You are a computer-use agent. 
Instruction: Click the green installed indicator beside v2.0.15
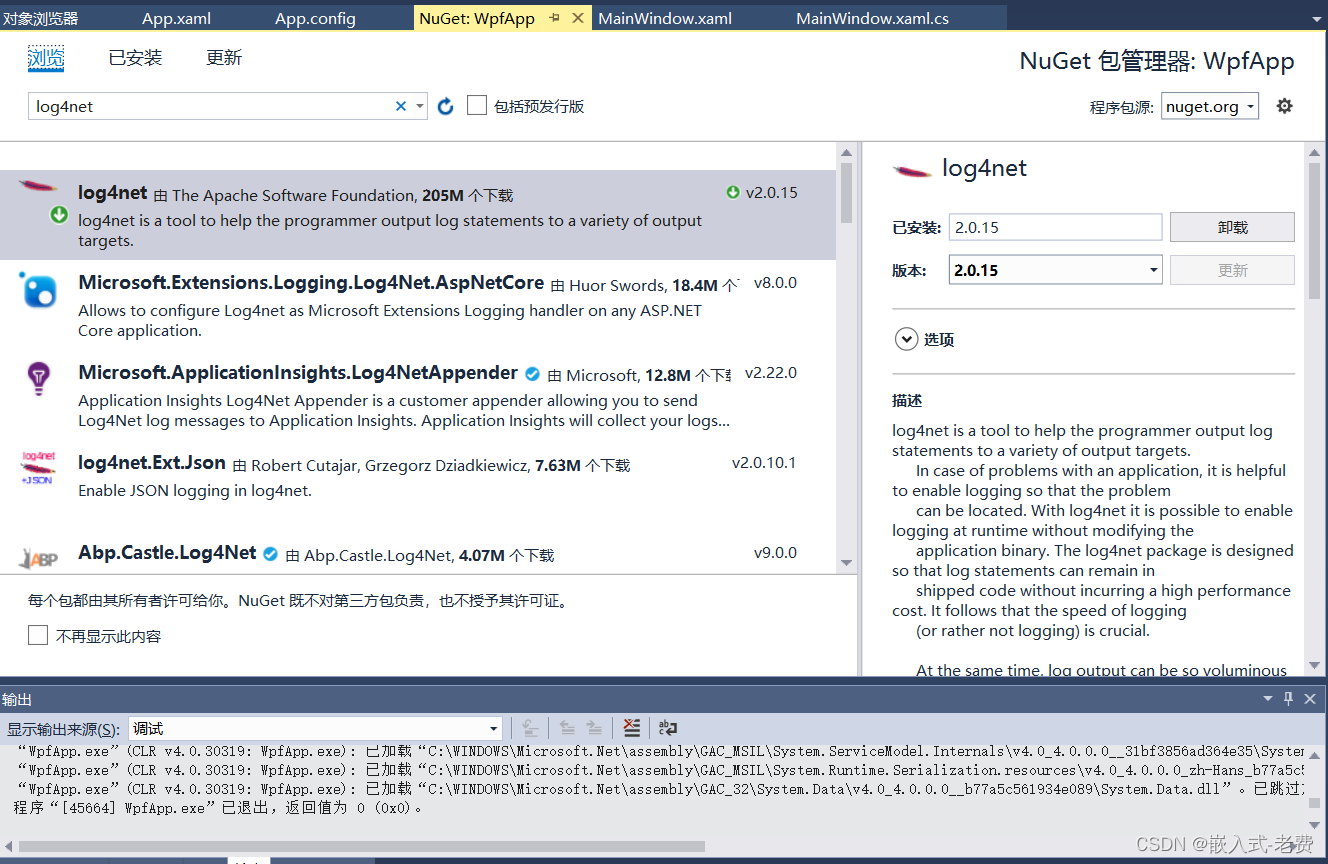click(733, 192)
